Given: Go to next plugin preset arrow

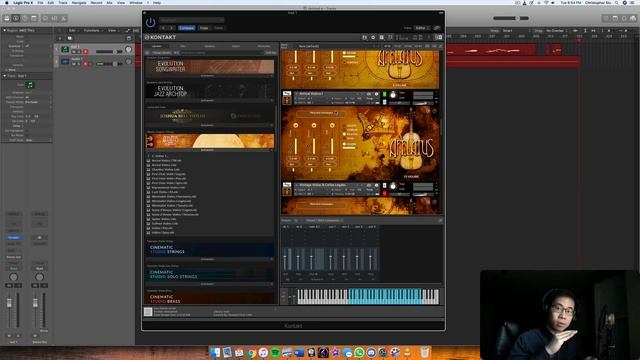Looking at the screenshot, I should coord(171,28).
